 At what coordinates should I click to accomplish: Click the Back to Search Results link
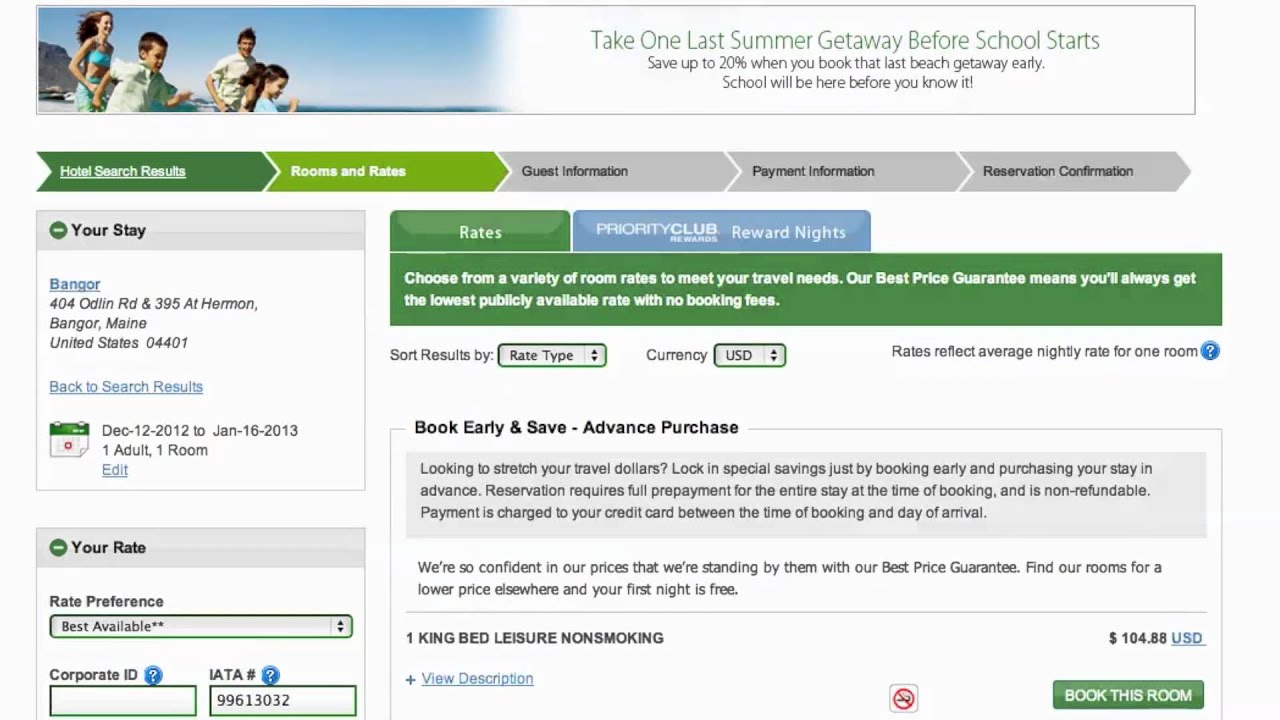point(126,387)
